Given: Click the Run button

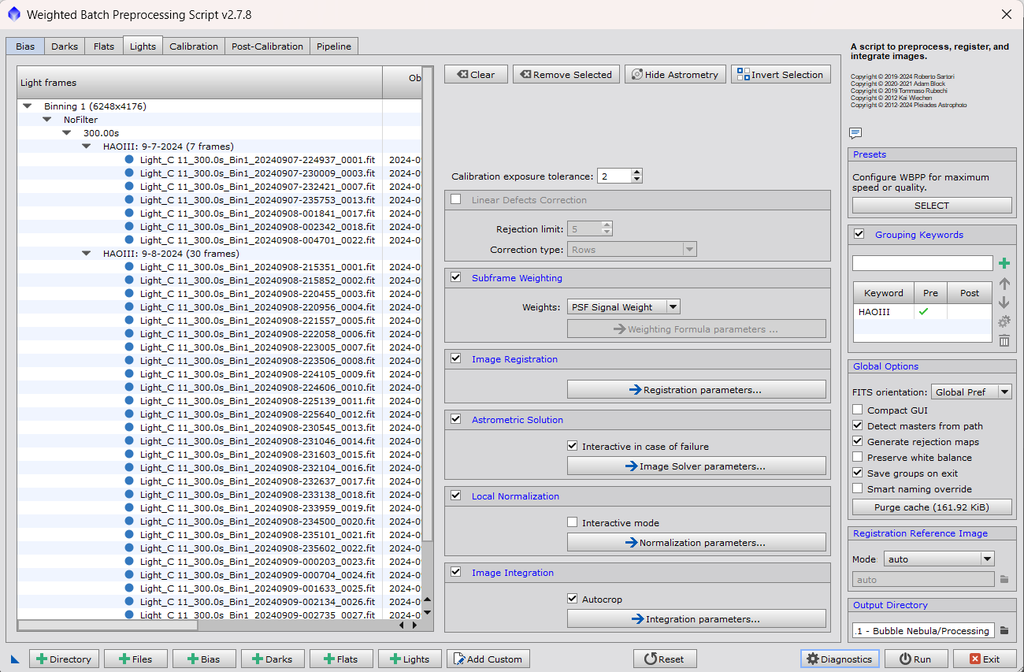Looking at the screenshot, I should 915,659.
